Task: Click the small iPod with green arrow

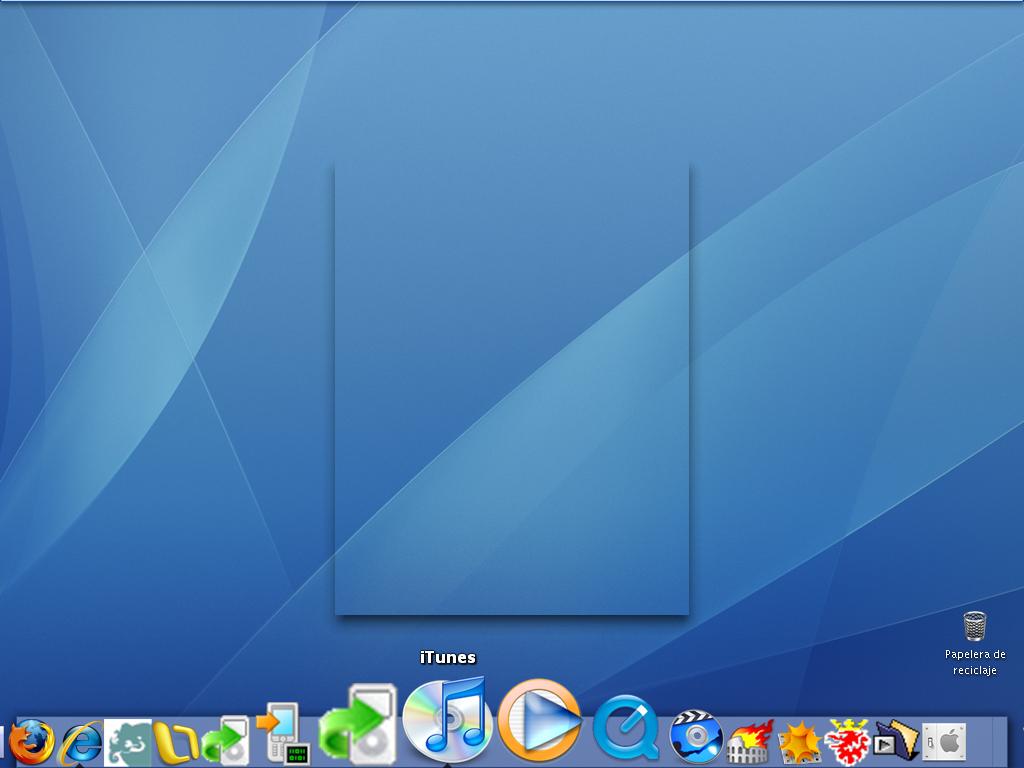Action: pos(225,741)
